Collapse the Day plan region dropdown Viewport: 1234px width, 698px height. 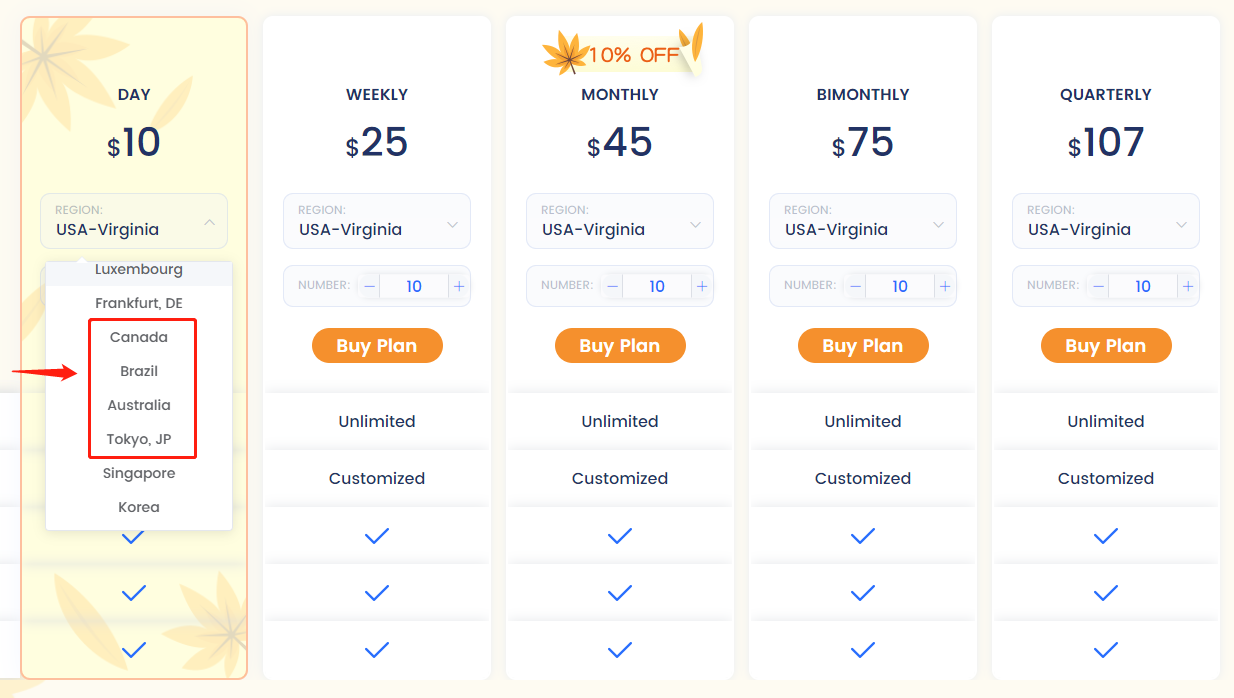[134, 221]
